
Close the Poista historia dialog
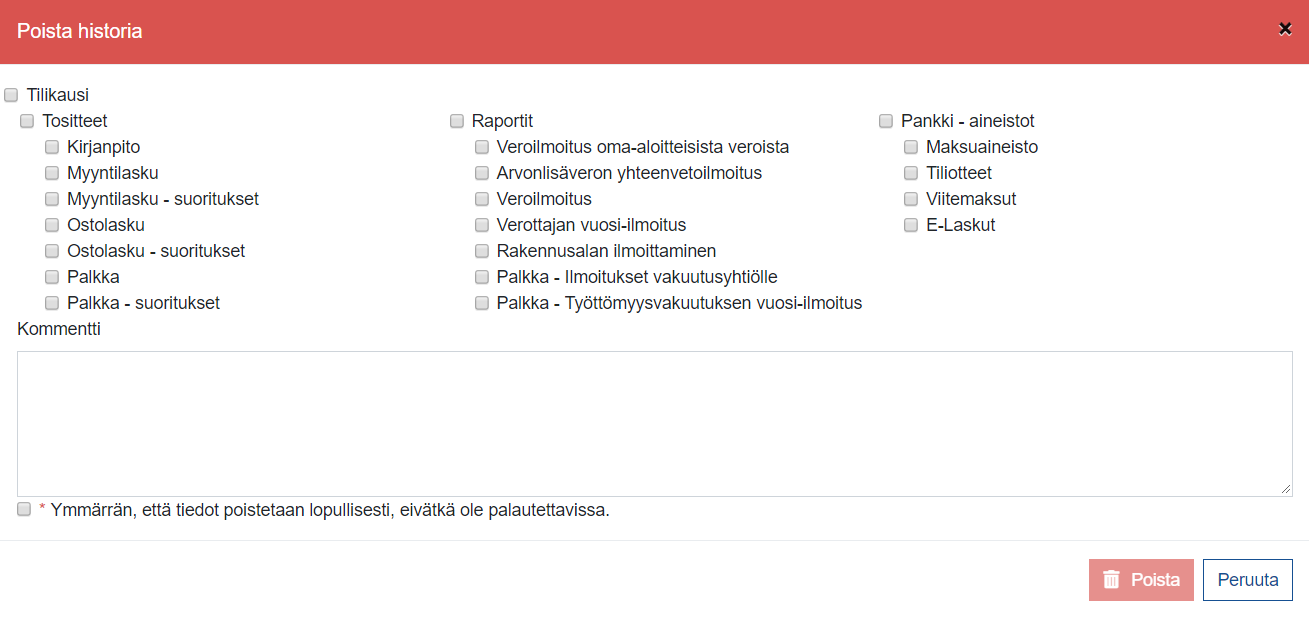pyautogui.click(x=1285, y=29)
